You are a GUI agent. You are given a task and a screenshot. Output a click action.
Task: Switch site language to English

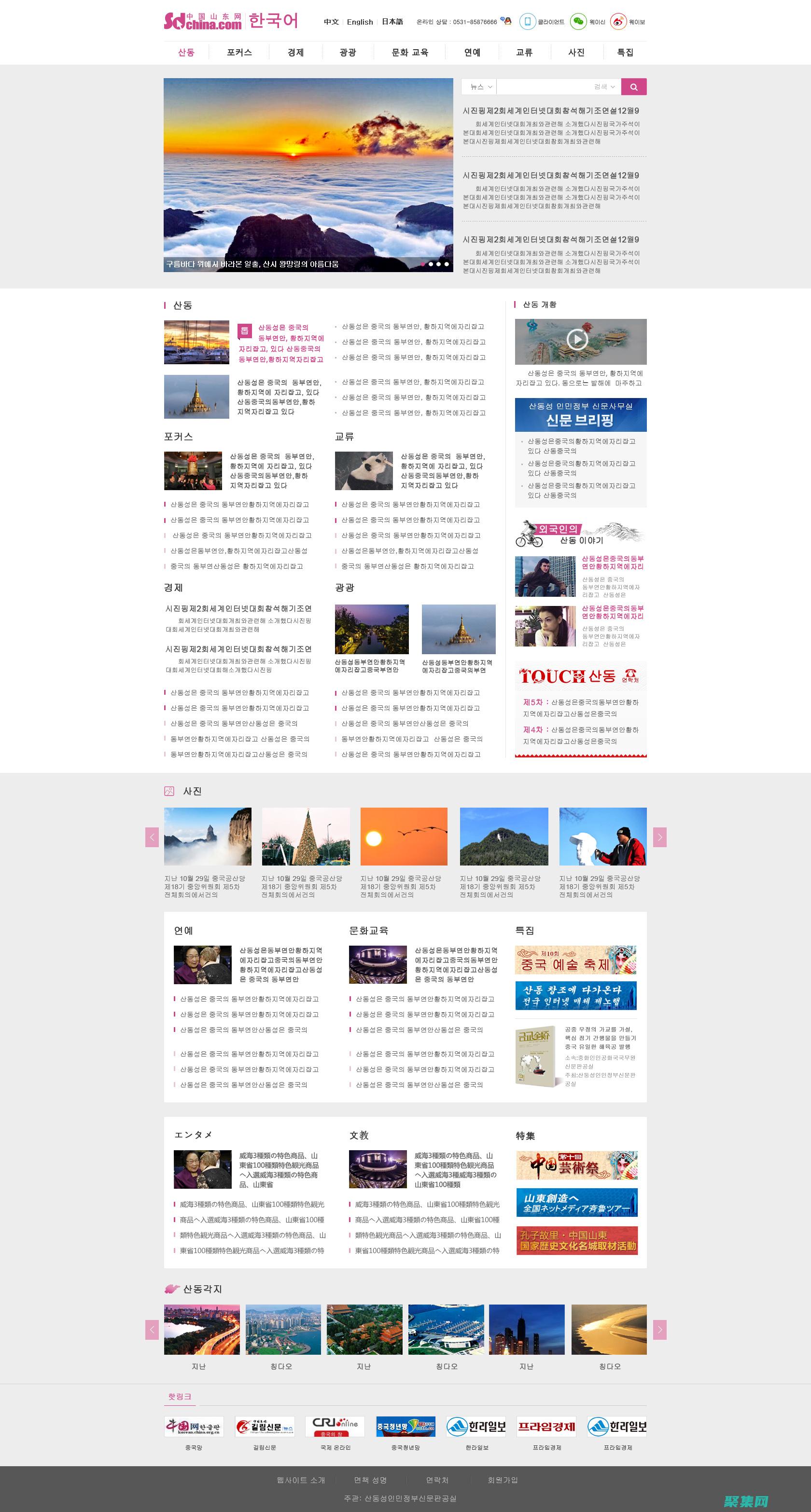point(360,22)
